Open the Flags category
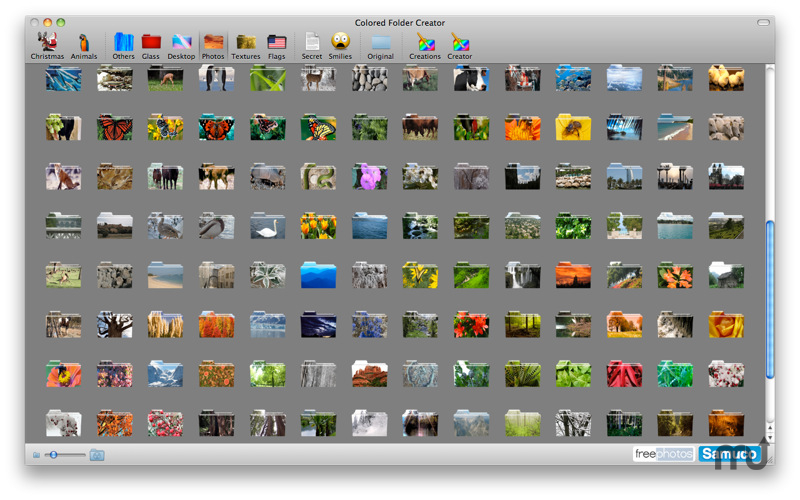 pyautogui.click(x=277, y=46)
